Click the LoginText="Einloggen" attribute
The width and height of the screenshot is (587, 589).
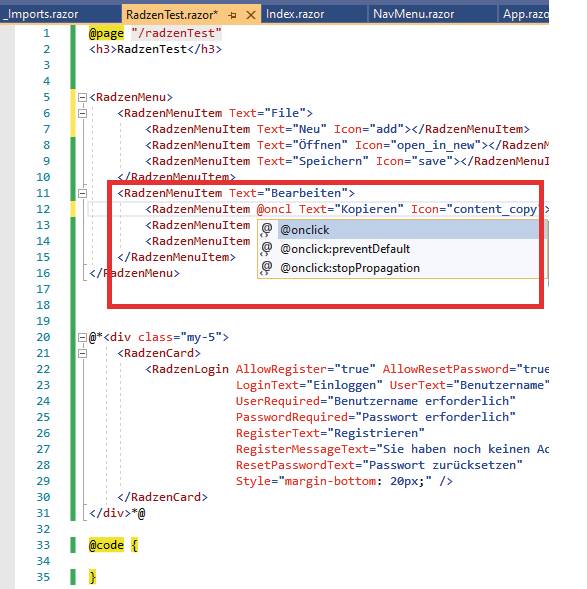click(x=309, y=385)
